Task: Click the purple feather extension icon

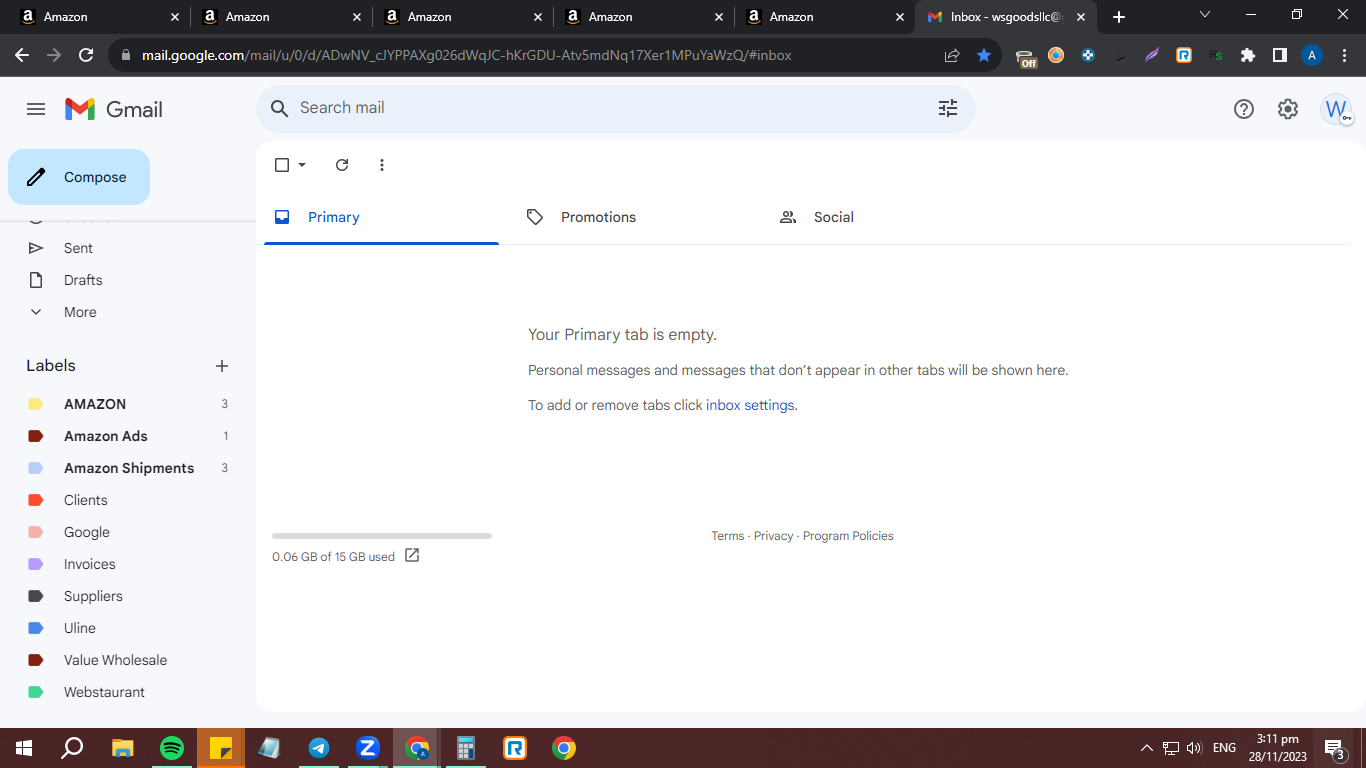Action: (1152, 55)
